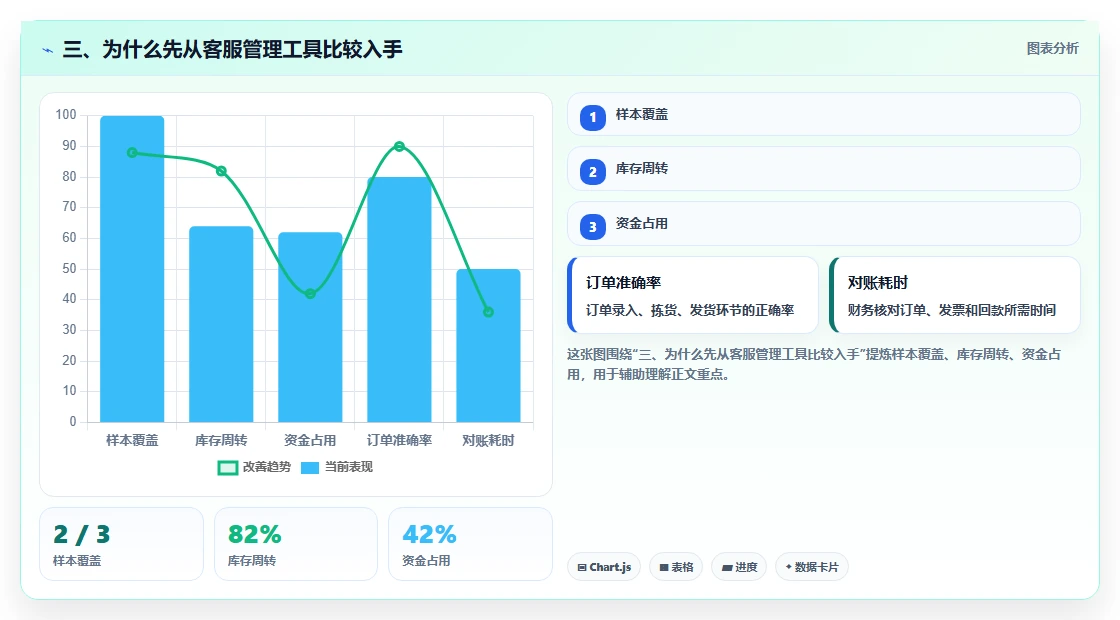Click the 对账耗时 bar in chart
The height and width of the screenshot is (620, 1120).
tap(489, 345)
